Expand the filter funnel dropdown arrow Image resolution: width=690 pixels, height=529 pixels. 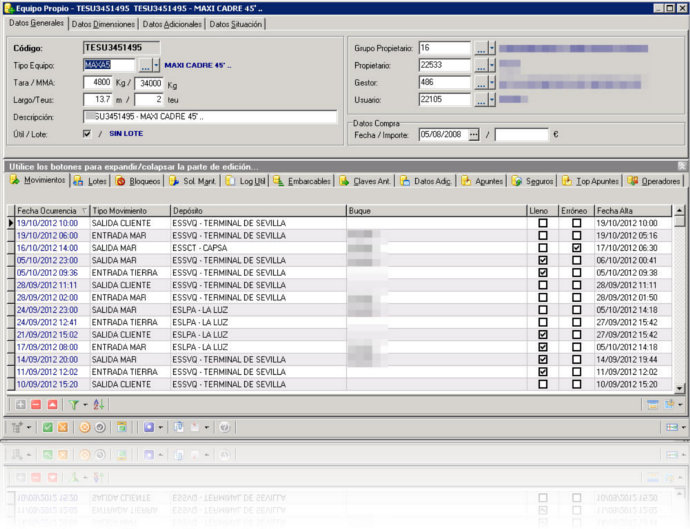85,404
